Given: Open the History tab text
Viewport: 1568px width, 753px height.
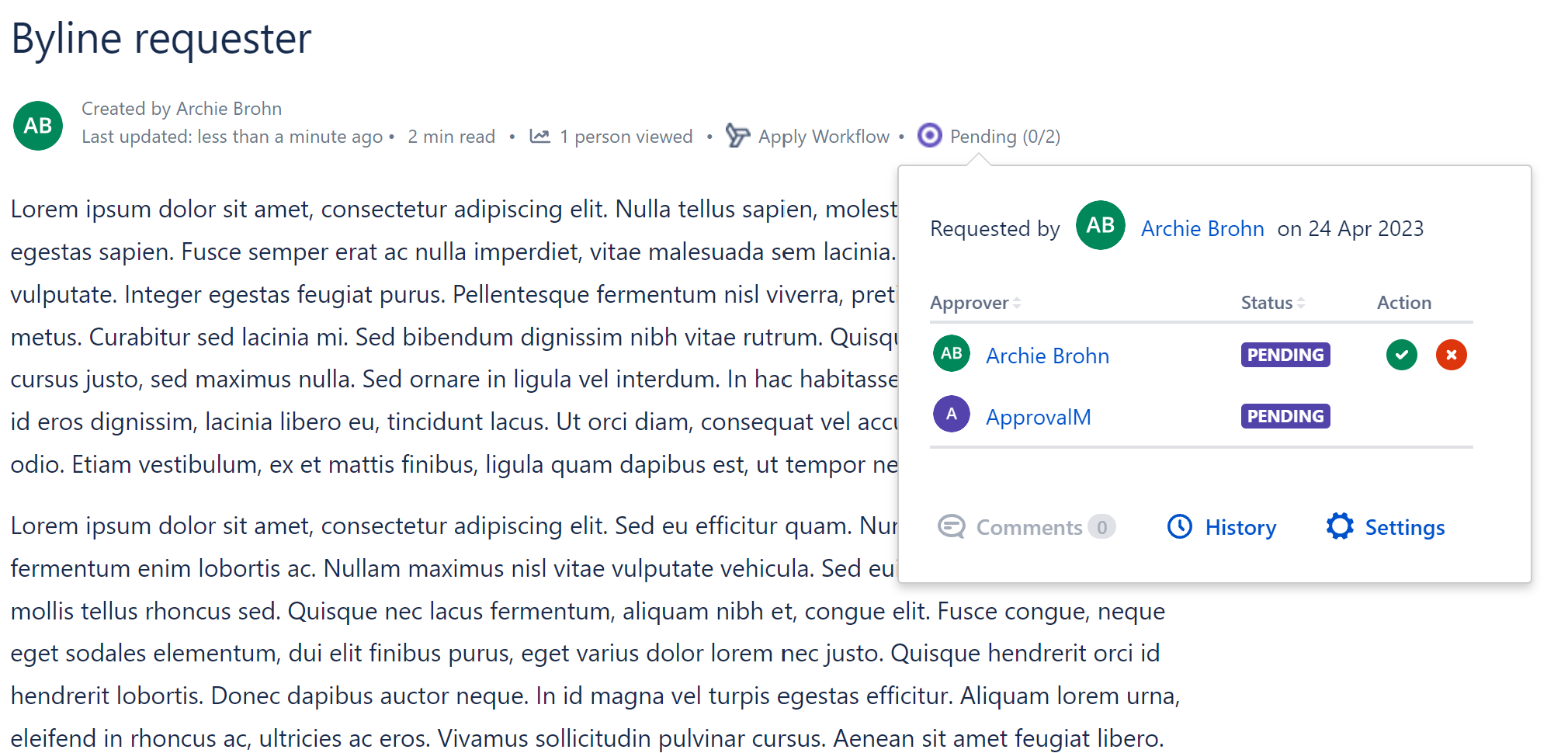Looking at the screenshot, I should point(1240,528).
